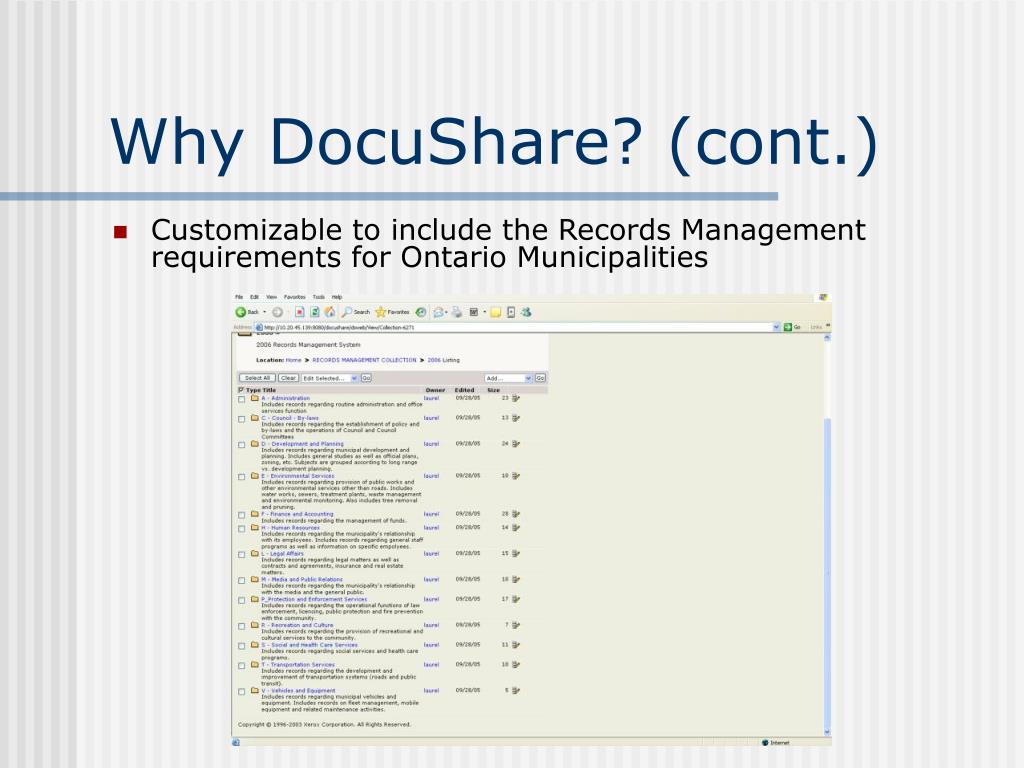Click the Edited column header
1024x768 pixels.
click(464, 390)
